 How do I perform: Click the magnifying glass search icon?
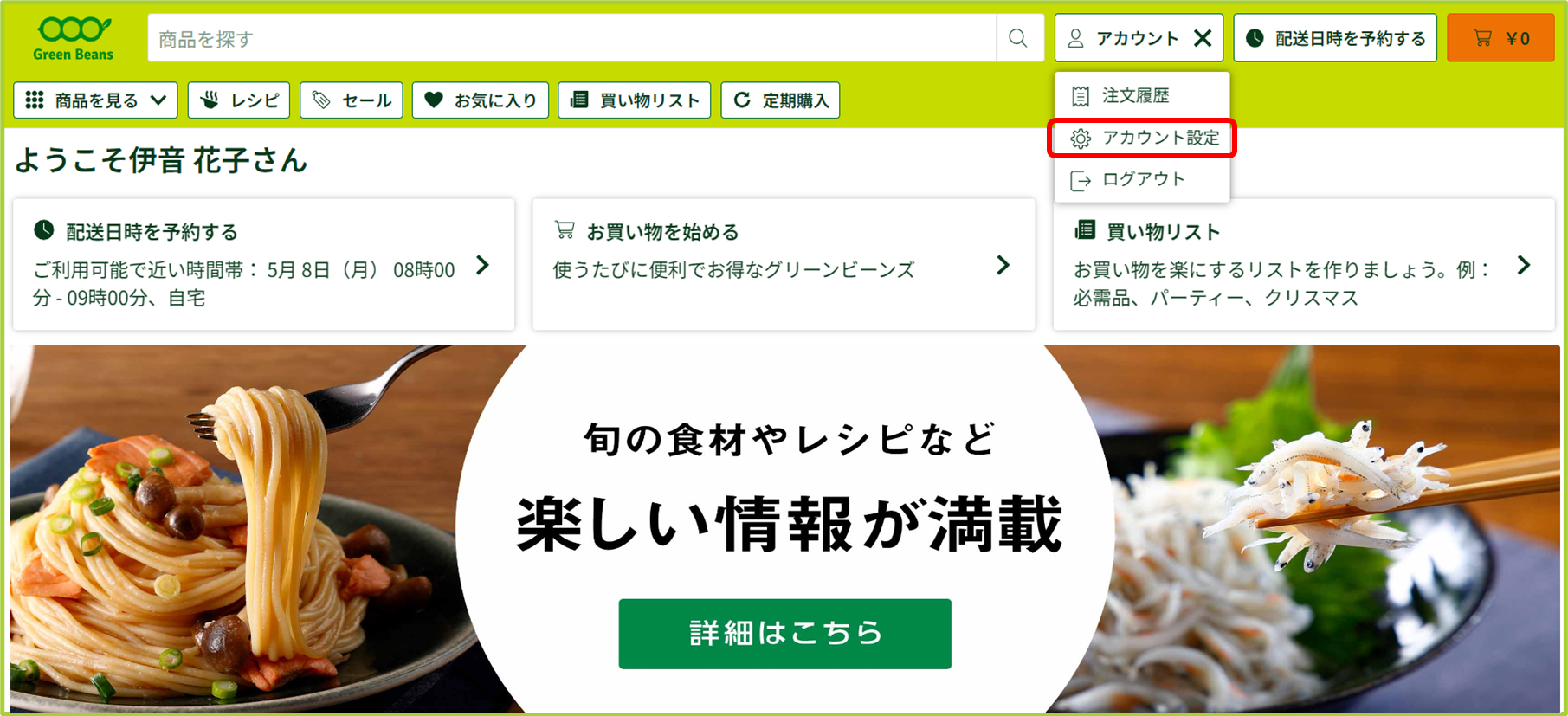point(1018,38)
